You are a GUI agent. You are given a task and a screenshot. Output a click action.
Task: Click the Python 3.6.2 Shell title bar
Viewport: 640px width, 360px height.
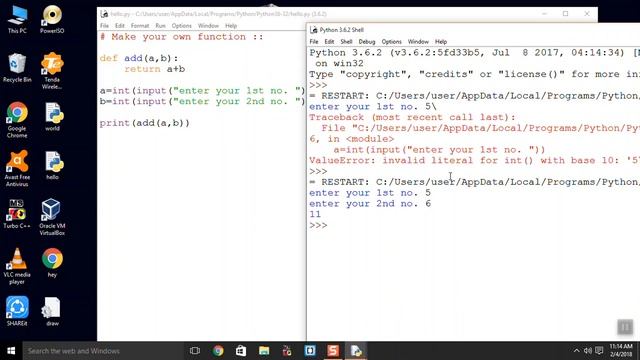click(x=473, y=30)
